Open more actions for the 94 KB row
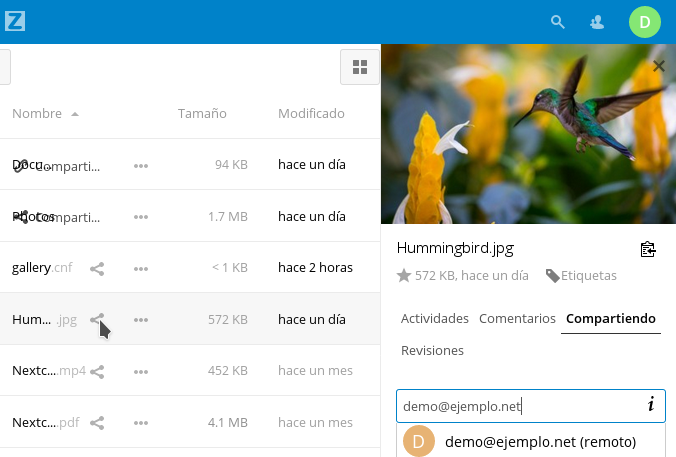The width and height of the screenshot is (676, 457). click(x=141, y=166)
